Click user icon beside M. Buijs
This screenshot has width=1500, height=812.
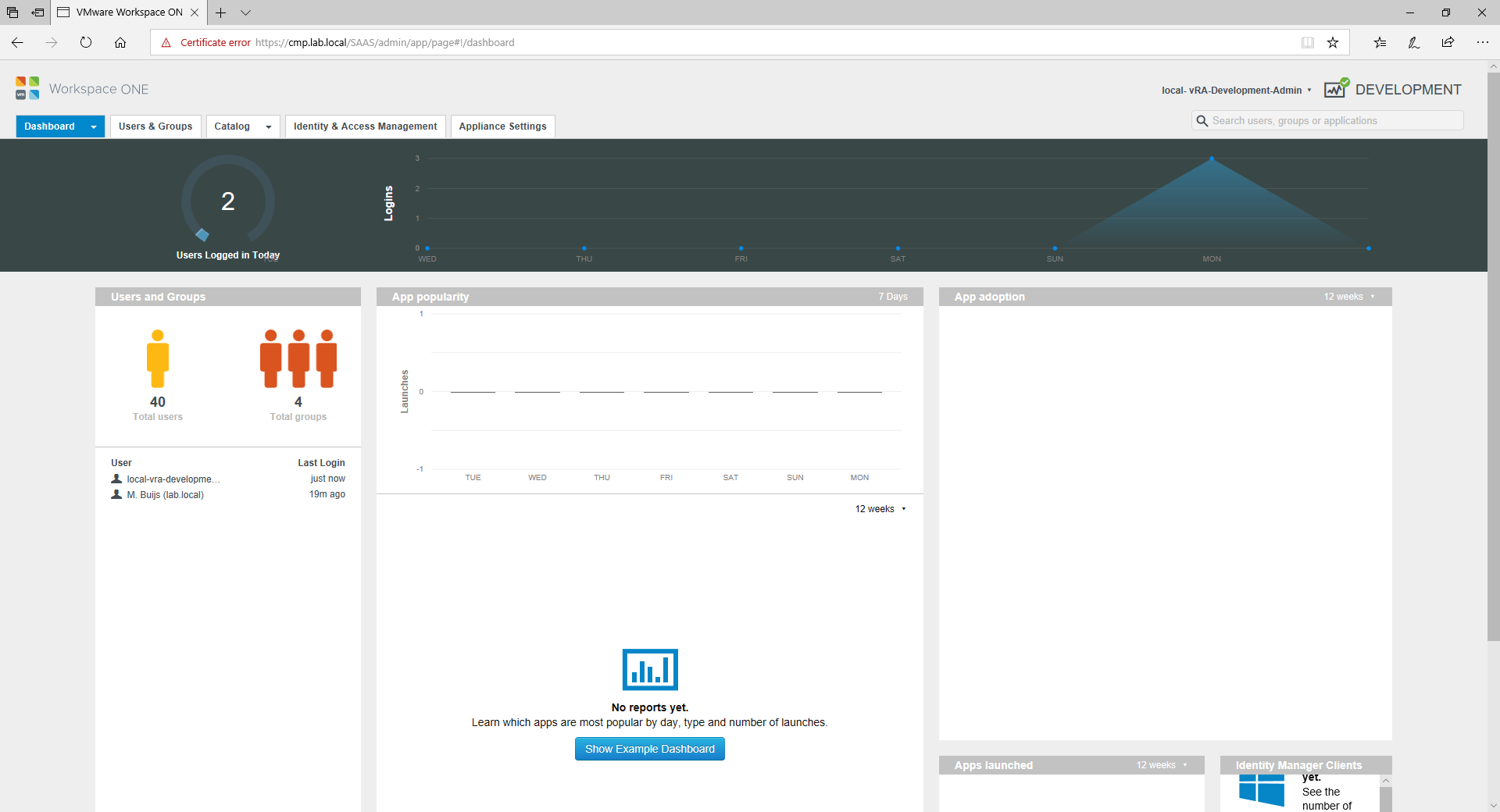click(116, 495)
